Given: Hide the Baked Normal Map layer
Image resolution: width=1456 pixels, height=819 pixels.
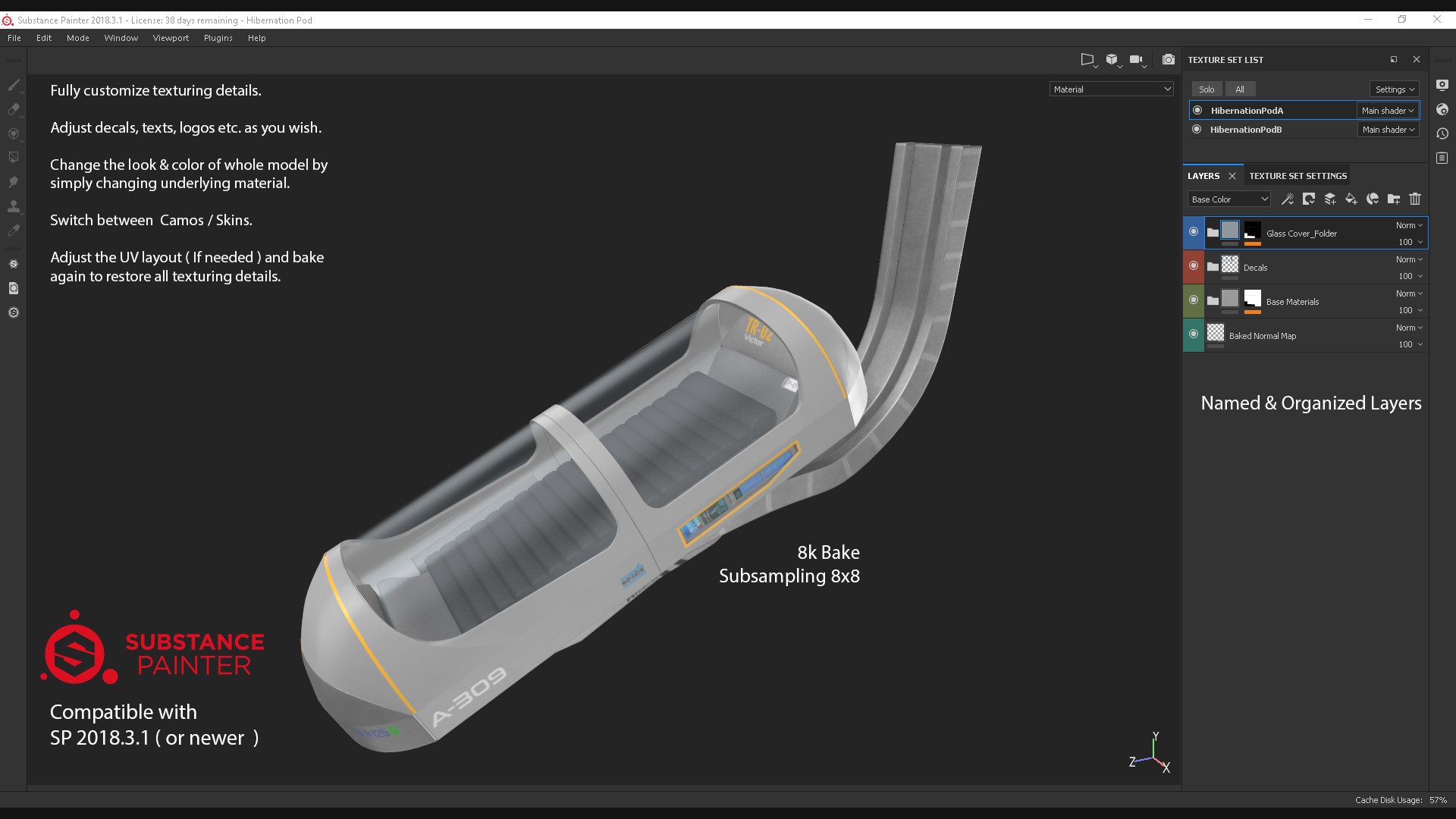Looking at the screenshot, I should pyautogui.click(x=1194, y=334).
